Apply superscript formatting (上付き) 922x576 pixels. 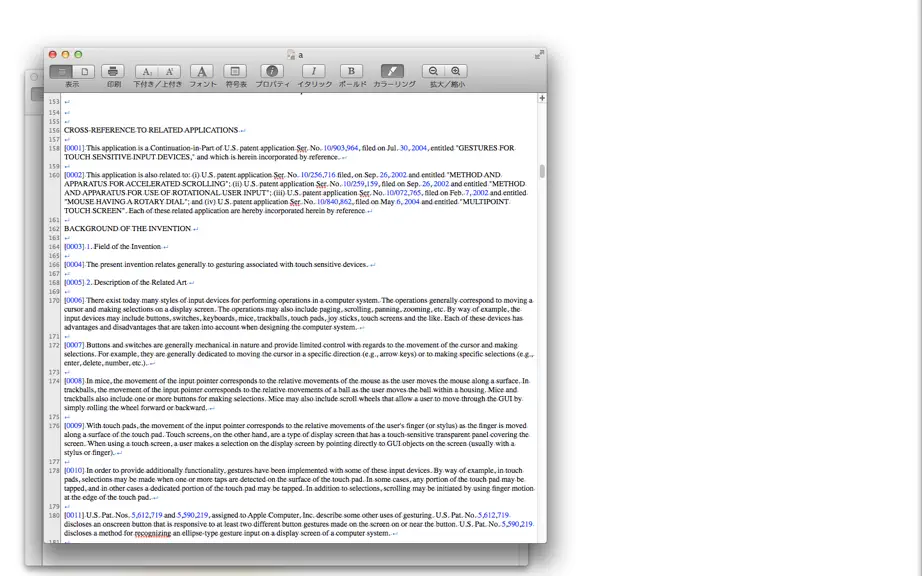(169, 72)
